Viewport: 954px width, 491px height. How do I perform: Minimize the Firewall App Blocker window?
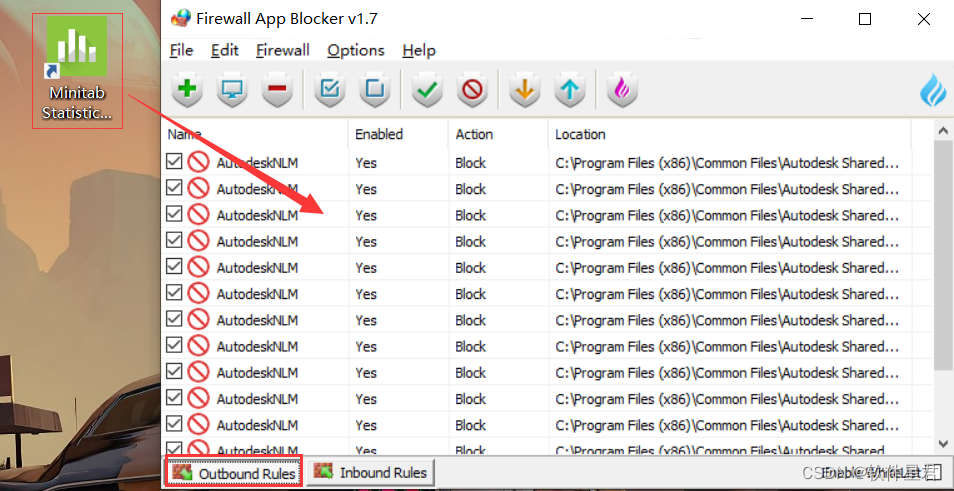tap(807, 19)
